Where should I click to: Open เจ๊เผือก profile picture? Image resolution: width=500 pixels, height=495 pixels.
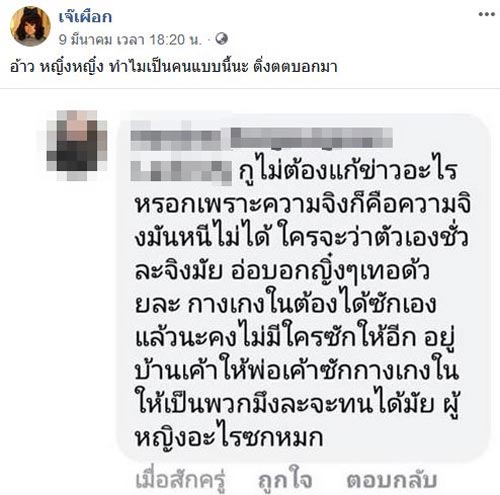point(30,26)
